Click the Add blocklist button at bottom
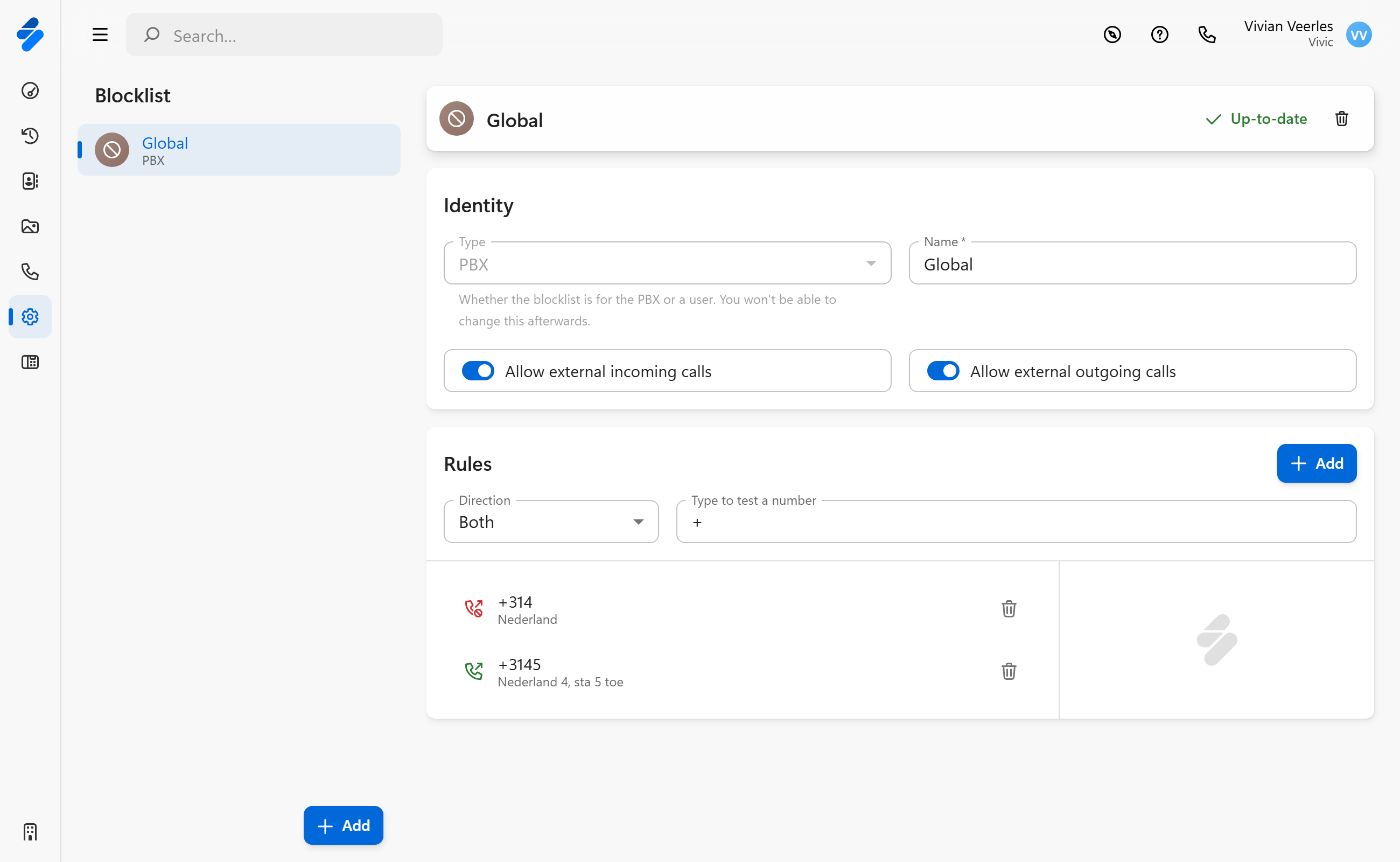Viewport: 1400px width, 862px height. (x=343, y=825)
